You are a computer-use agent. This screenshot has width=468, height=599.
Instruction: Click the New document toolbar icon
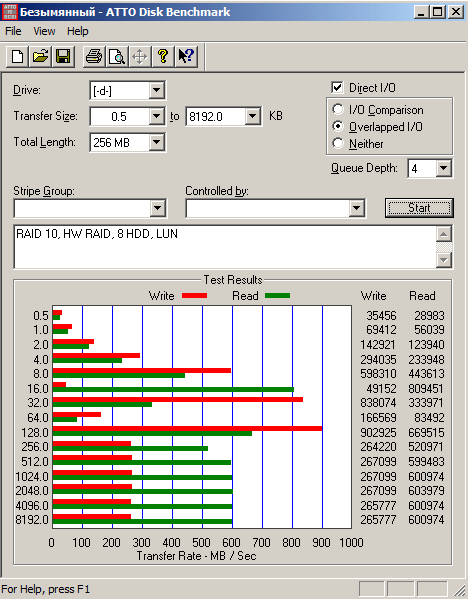click(x=17, y=57)
